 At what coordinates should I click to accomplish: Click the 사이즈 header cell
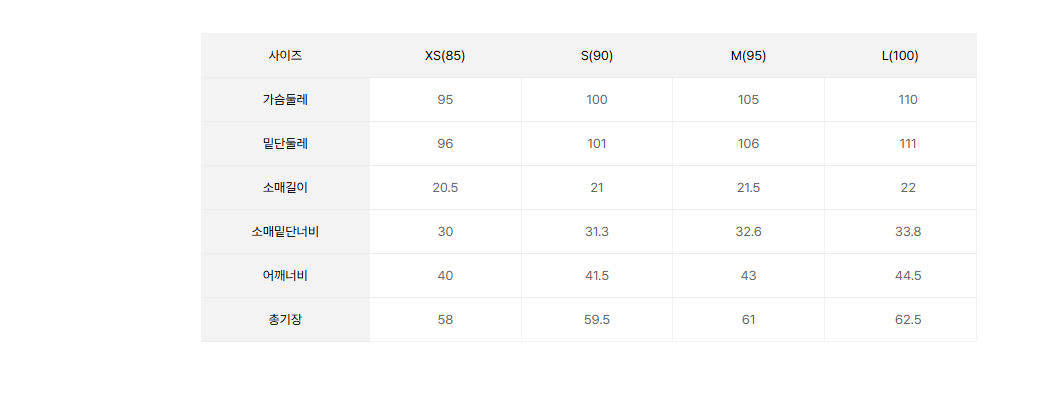[x=286, y=56]
